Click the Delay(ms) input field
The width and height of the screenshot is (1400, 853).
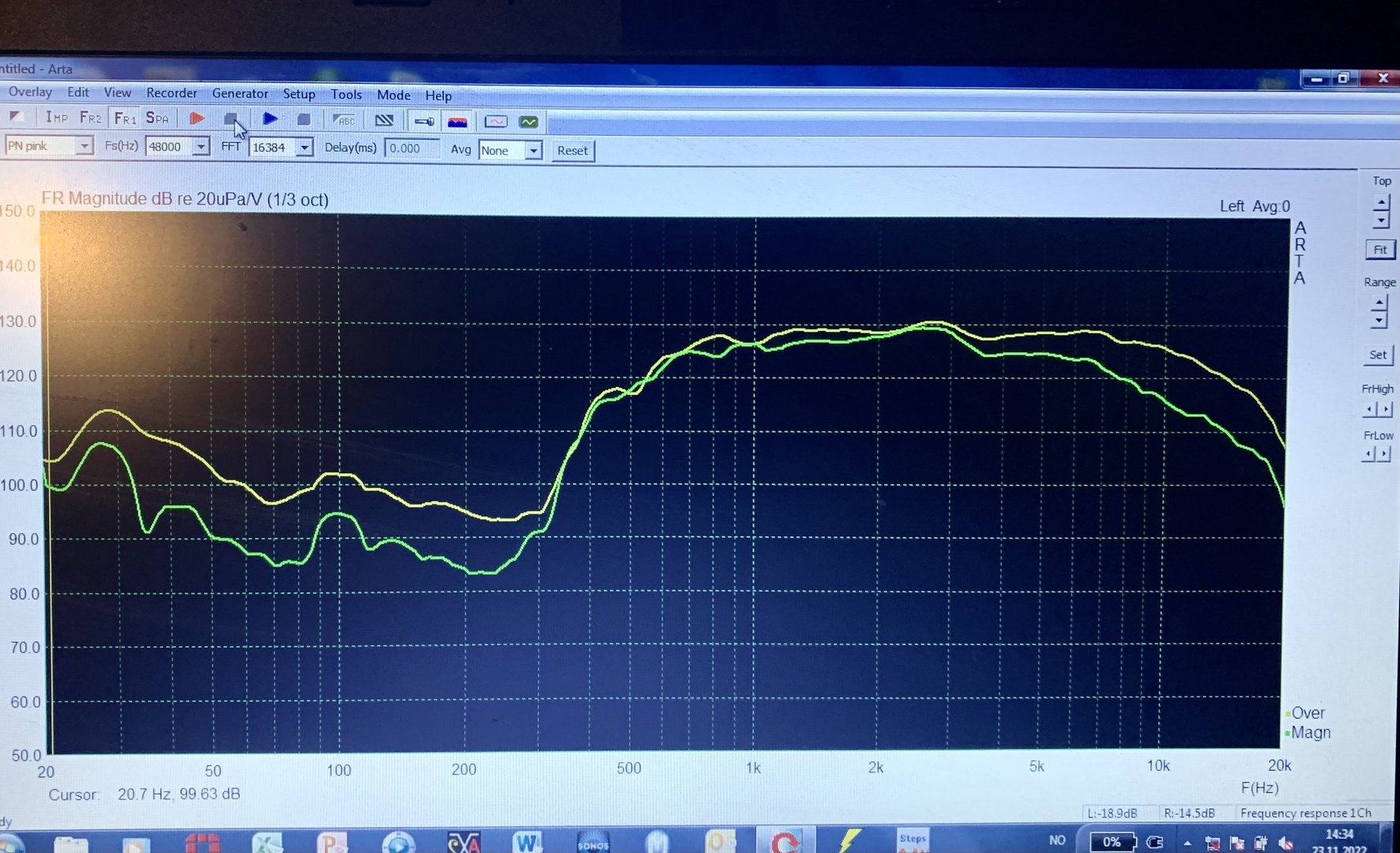click(x=411, y=148)
